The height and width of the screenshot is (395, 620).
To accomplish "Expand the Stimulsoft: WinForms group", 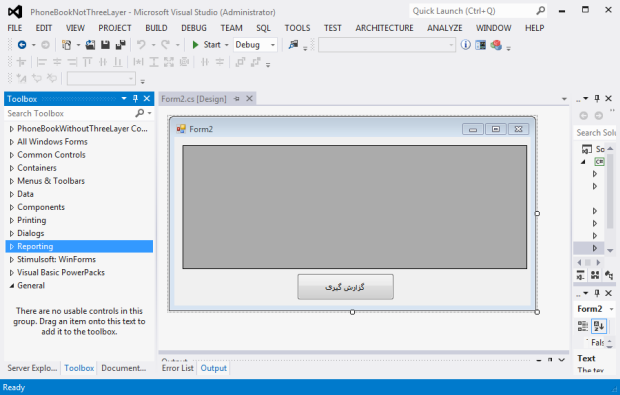I will pos(12,260).
